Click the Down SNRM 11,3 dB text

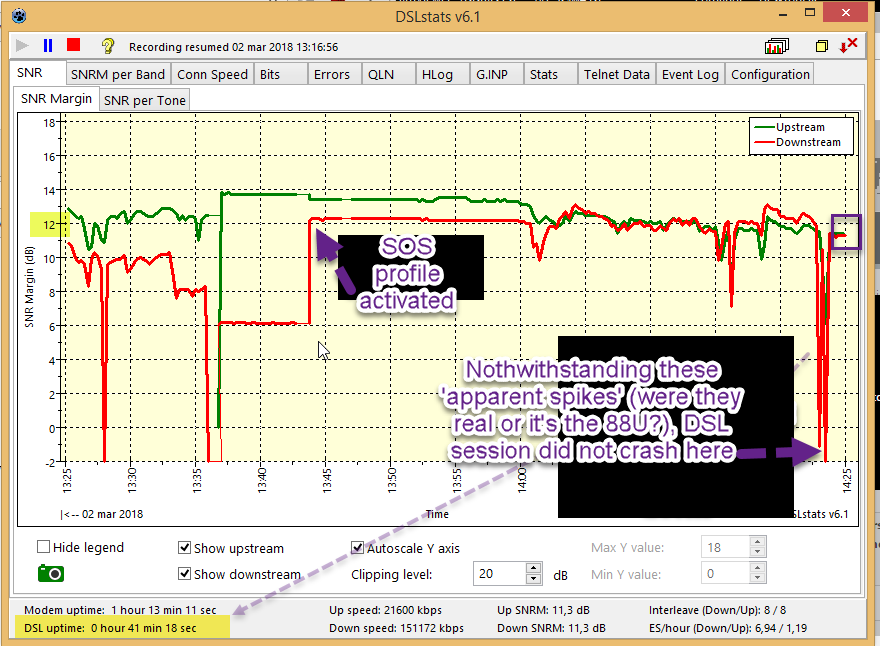[551, 628]
